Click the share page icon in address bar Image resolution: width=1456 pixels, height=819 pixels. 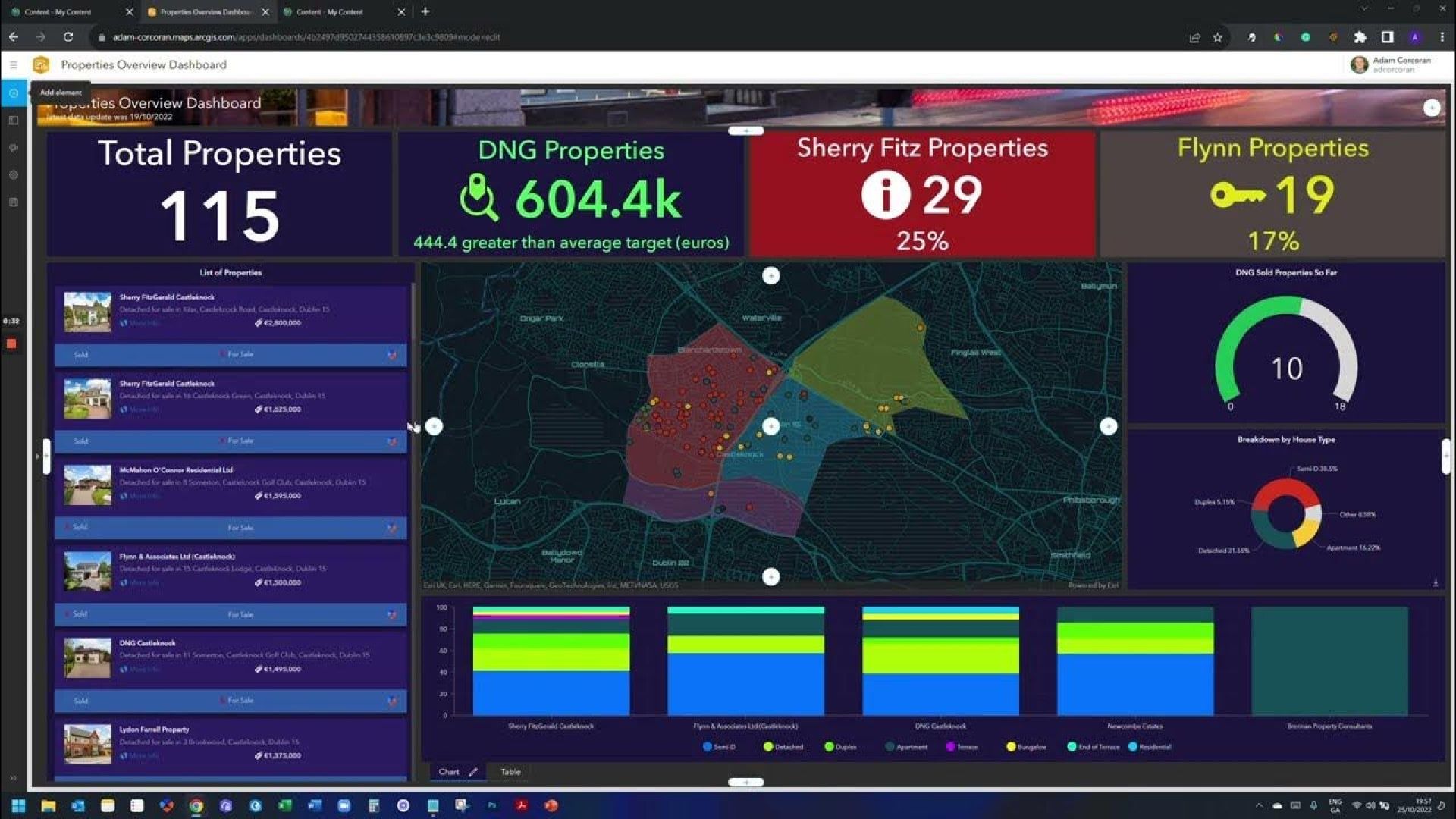pos(1194,37)
